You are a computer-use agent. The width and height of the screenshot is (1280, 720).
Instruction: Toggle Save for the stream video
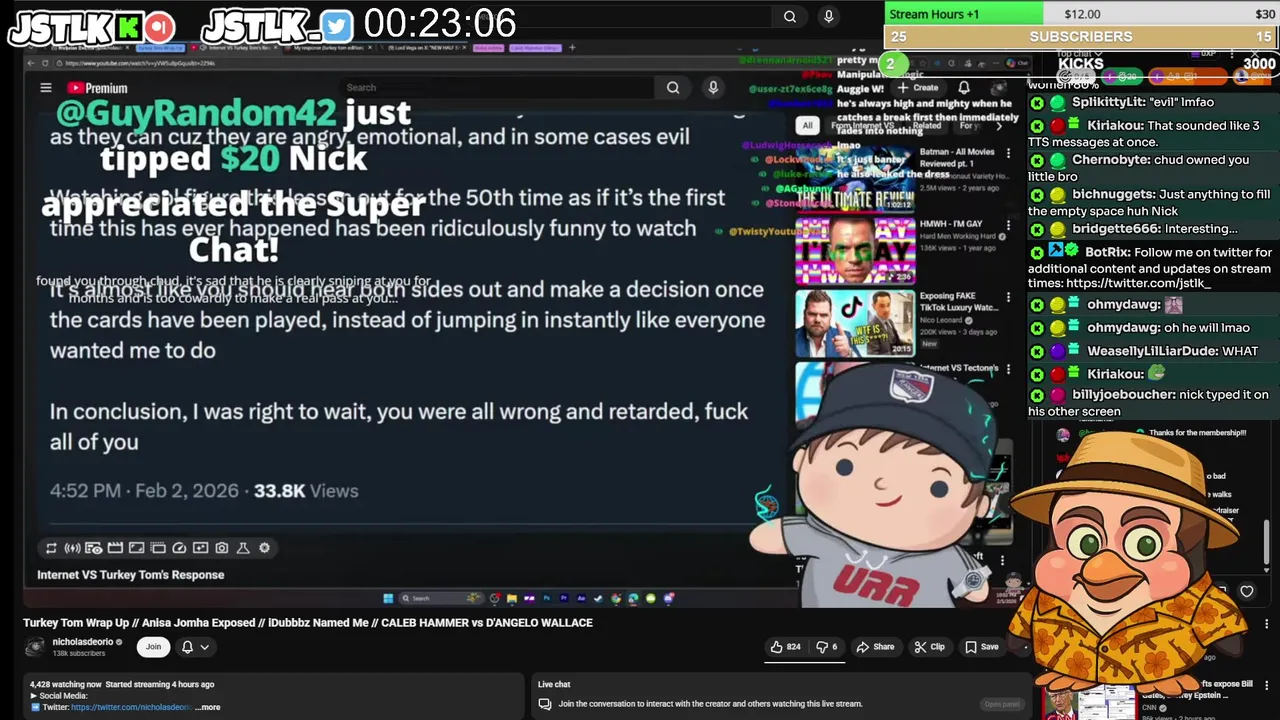[x=982, y=647]
